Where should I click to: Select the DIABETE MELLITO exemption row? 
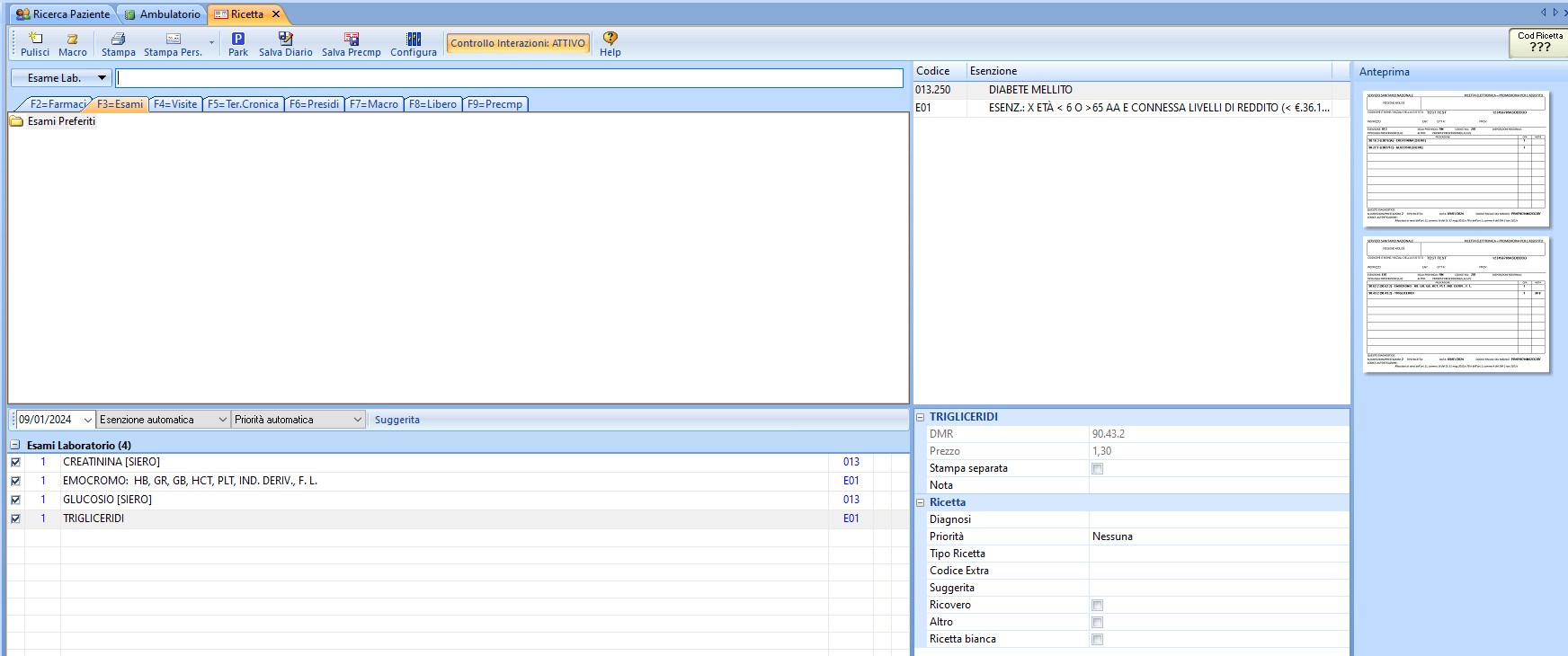(1132, 90)
